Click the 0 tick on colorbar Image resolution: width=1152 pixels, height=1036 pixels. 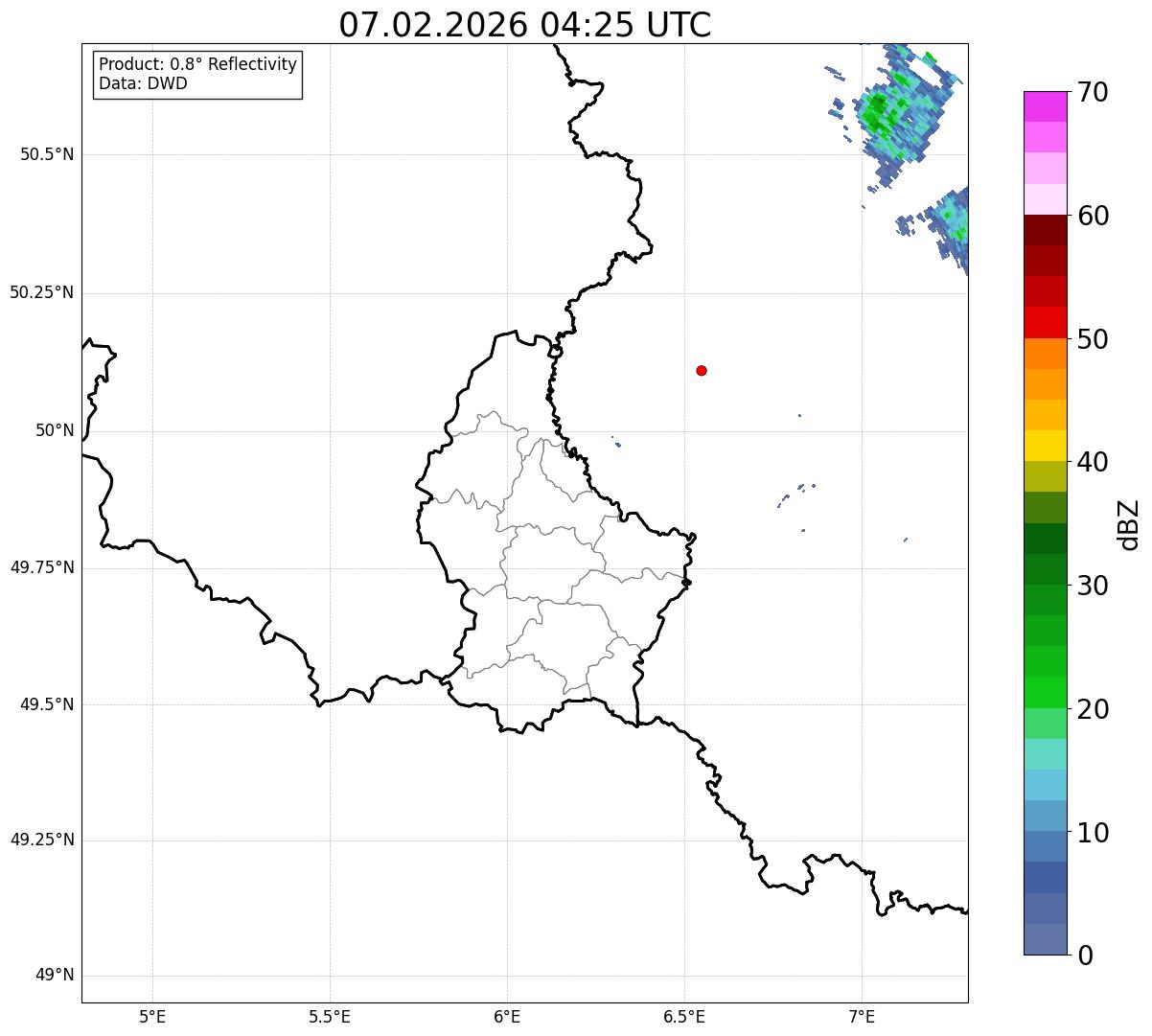[1084, 955]
